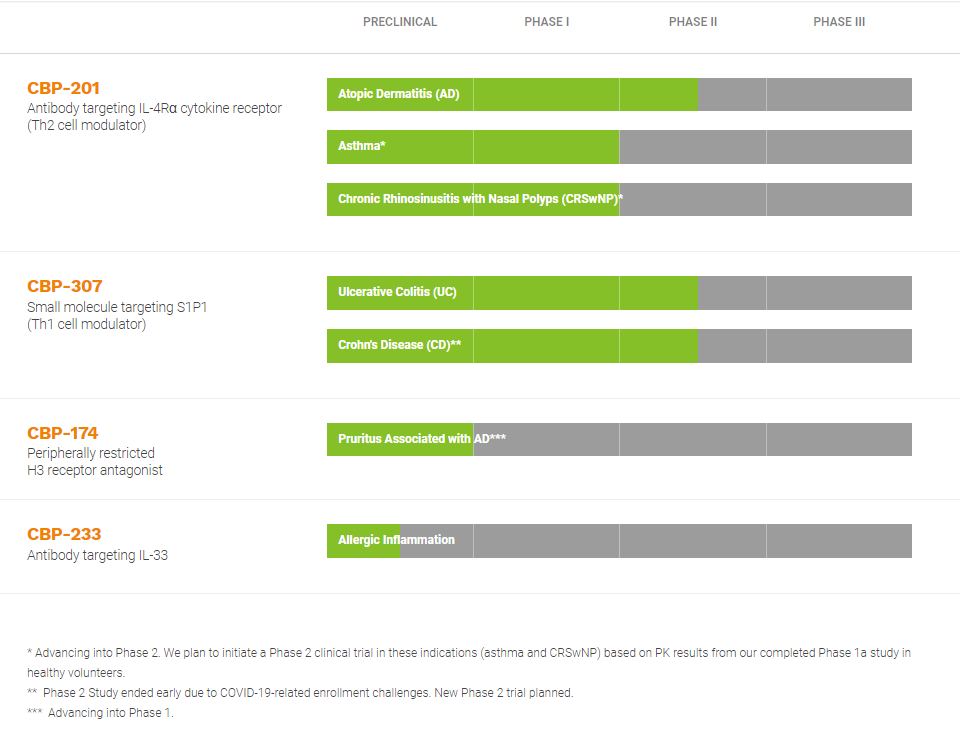The width and height of the screenshot is (960, 734).
Task: Click the Atopic Dermatitis (AD) bar label
Action: point(398,94)
